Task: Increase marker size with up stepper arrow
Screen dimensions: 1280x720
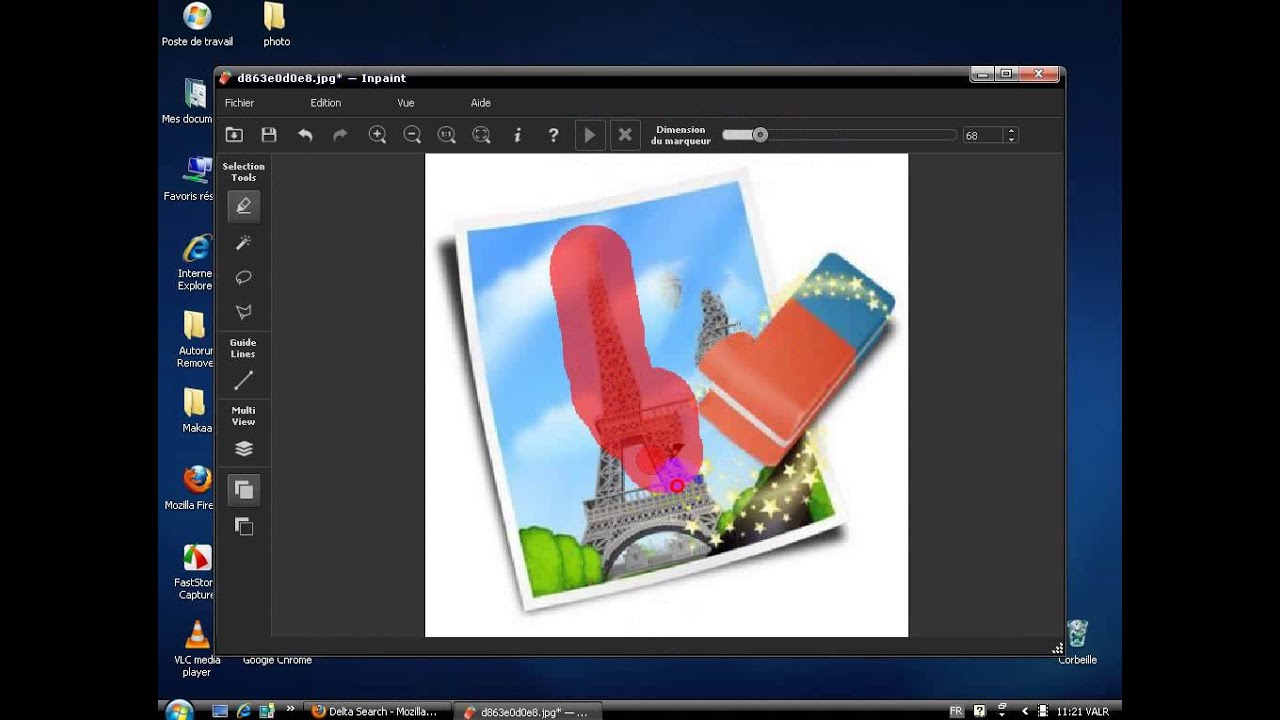Action: (1011, 131)
